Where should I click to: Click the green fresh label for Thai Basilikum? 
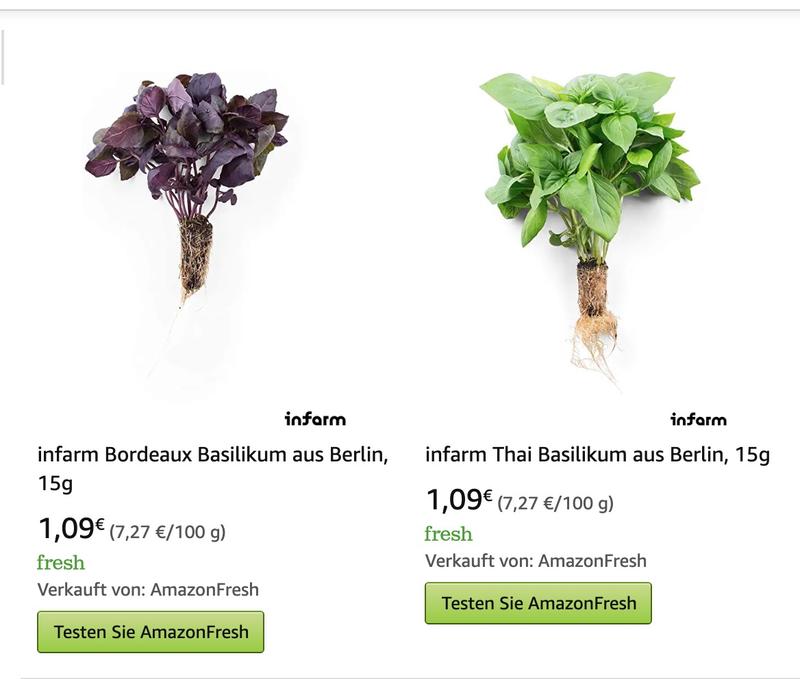click(x=448, y=534)
